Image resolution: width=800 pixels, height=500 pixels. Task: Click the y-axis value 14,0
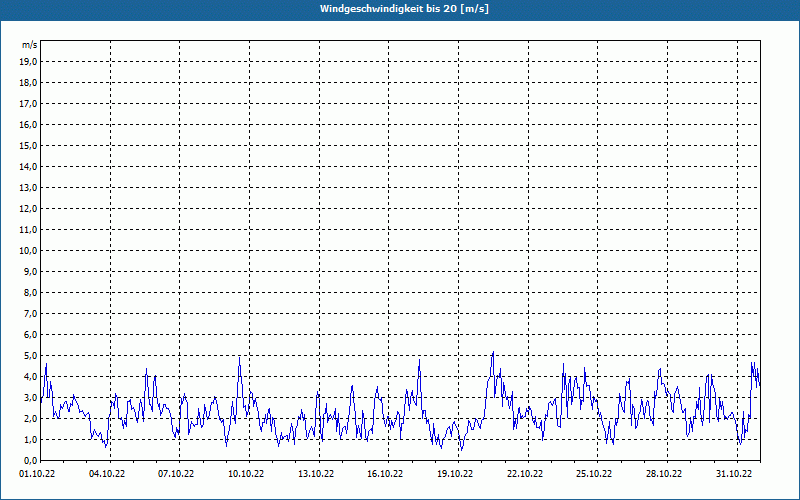[28, 166]
